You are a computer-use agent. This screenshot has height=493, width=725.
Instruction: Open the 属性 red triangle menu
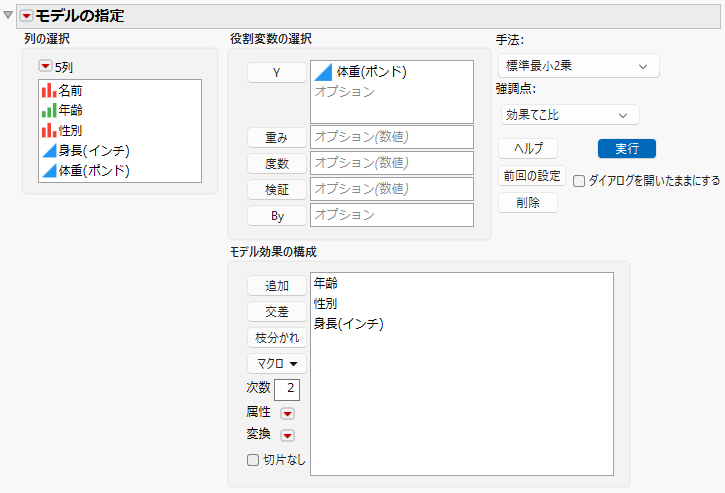click(x=287, y=413)
